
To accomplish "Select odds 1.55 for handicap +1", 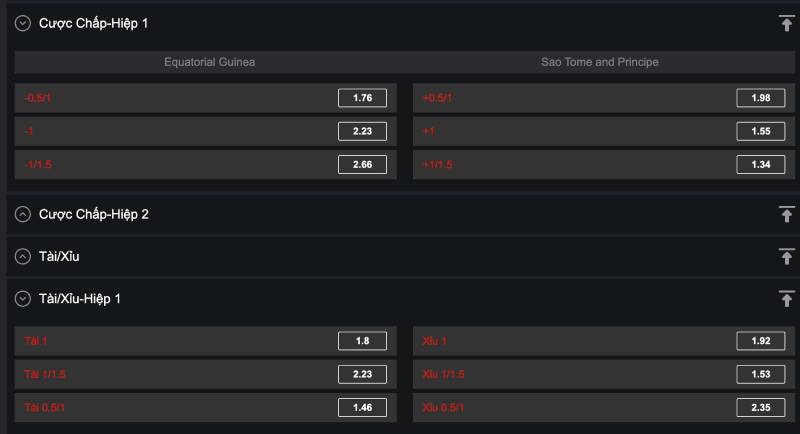I will click(x=760, y=131).
